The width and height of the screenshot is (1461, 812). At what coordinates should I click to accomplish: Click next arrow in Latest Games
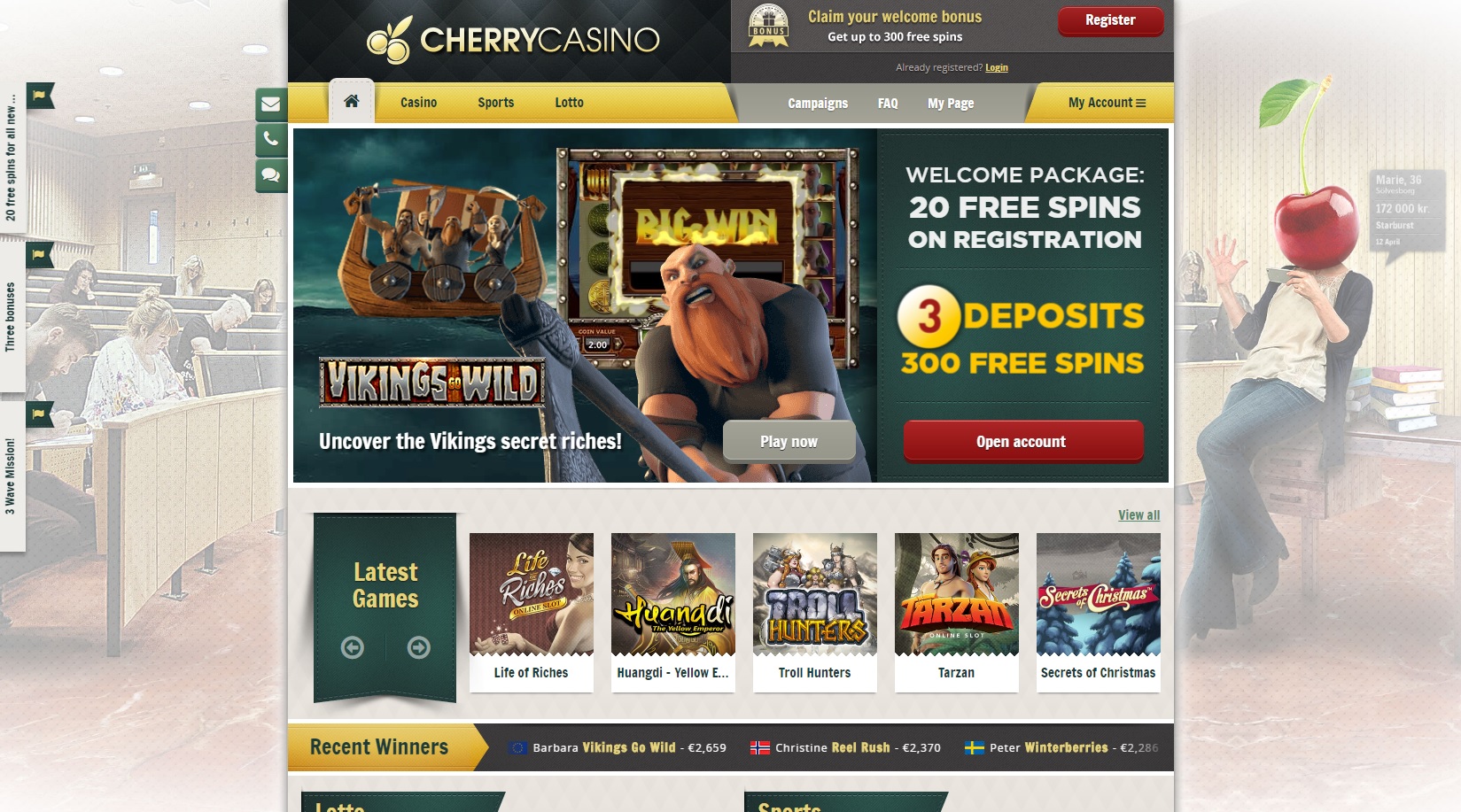pos(418,647)
